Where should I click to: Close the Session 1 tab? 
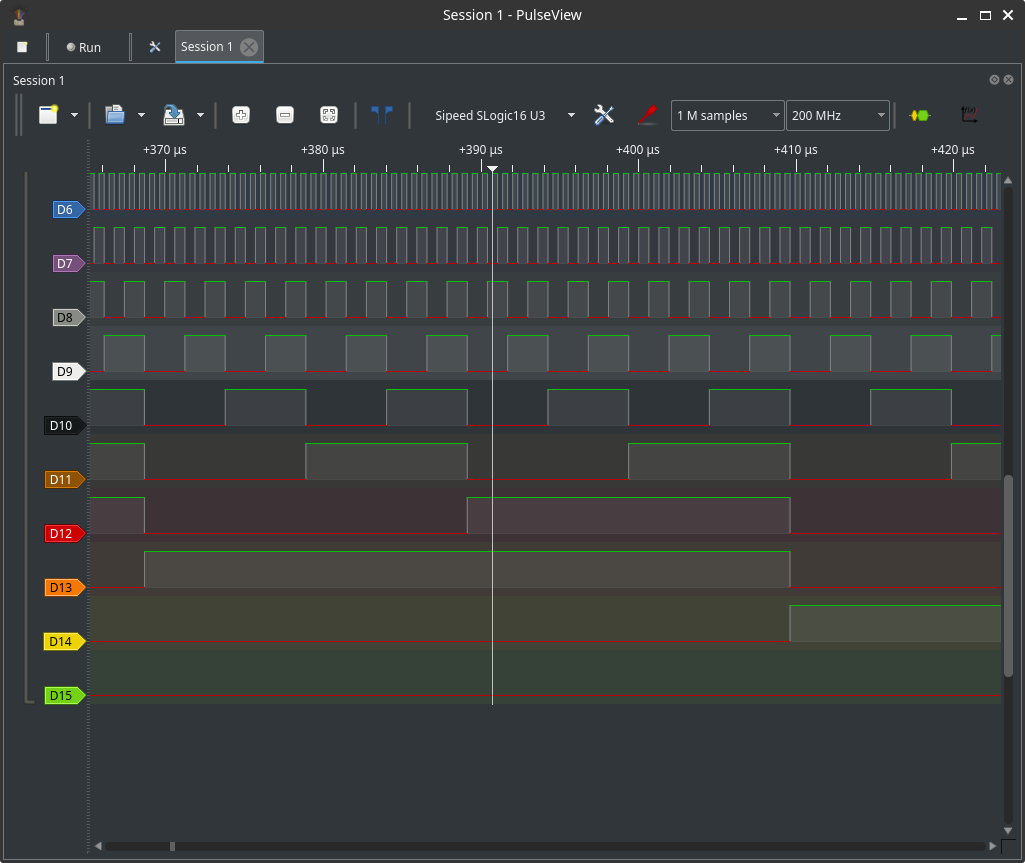click(249, 47)
